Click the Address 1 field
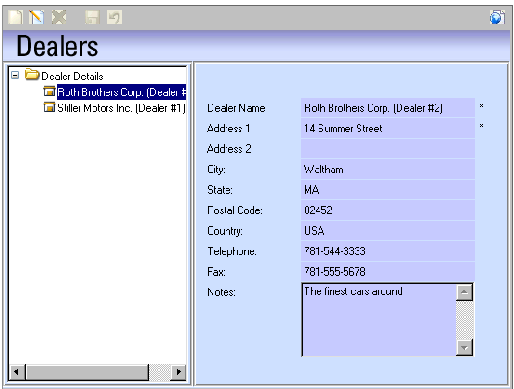The width and height of the screenshot is (514, 389). point(388,128)
